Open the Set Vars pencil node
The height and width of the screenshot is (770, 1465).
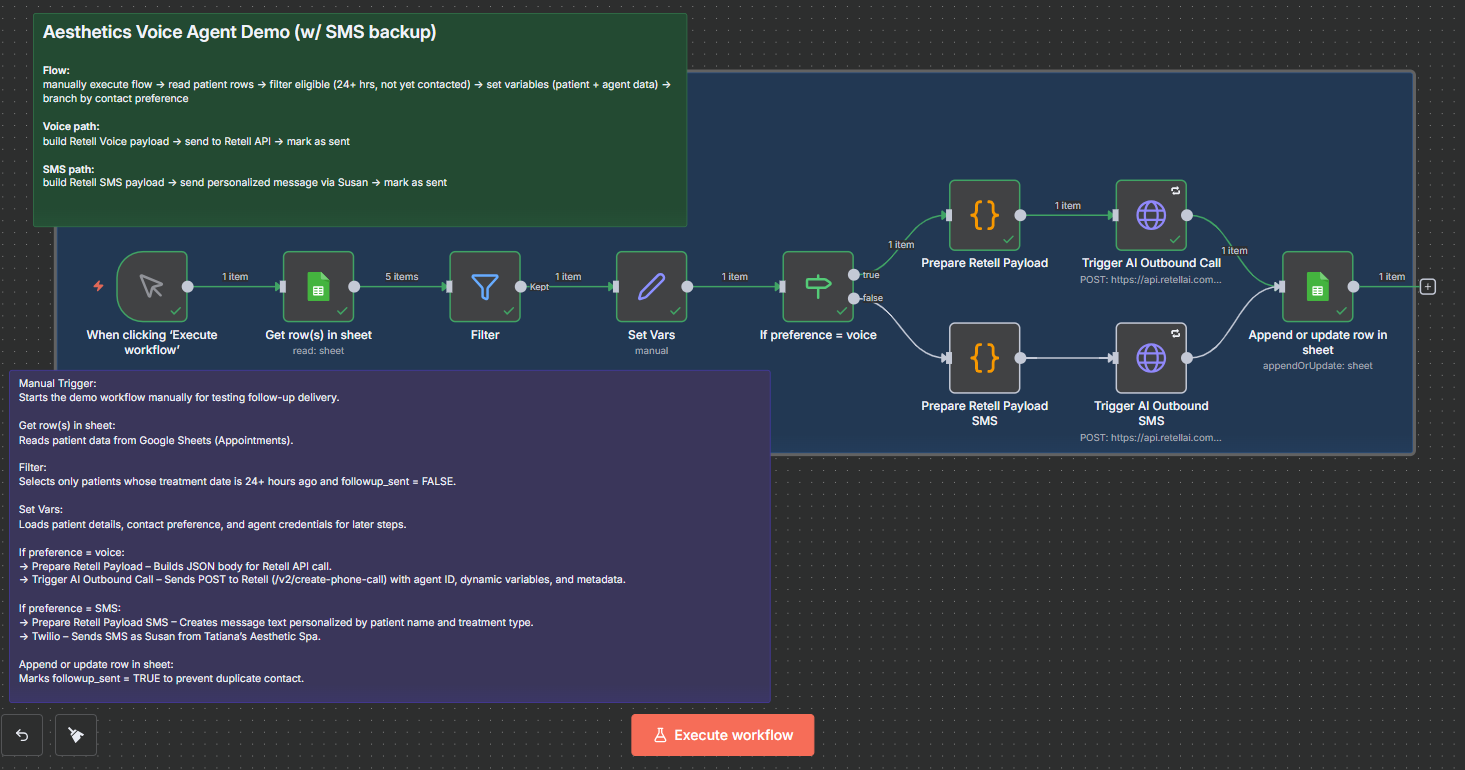(x=651, y=287)
